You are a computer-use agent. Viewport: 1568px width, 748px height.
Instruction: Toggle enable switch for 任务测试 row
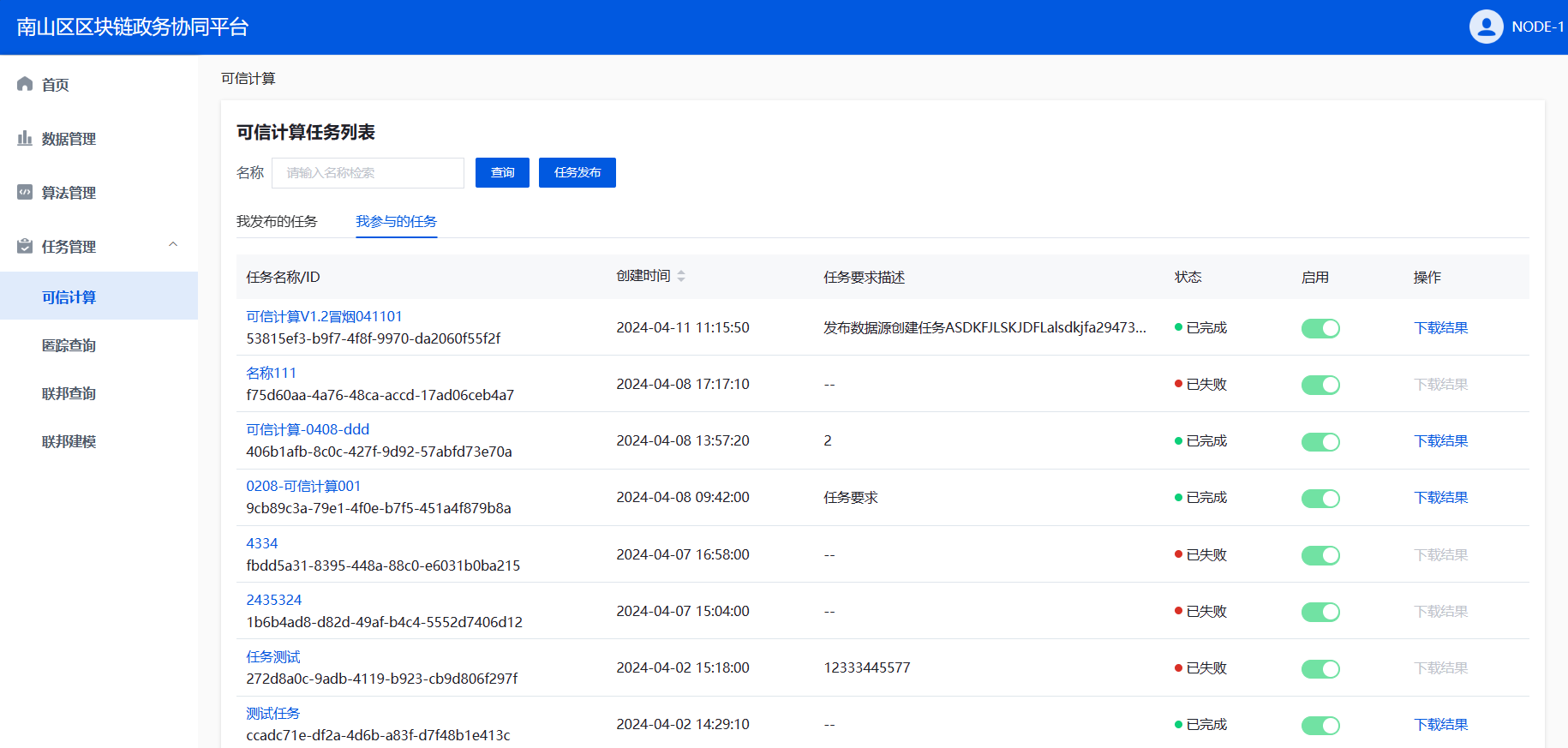1320,669
